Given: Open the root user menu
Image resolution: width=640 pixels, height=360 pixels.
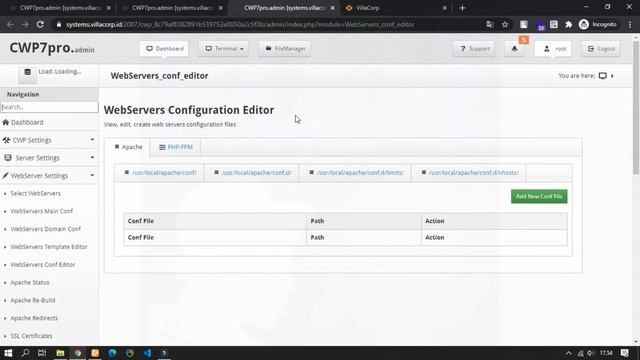Looking at the screenshot, I should 553,49.
